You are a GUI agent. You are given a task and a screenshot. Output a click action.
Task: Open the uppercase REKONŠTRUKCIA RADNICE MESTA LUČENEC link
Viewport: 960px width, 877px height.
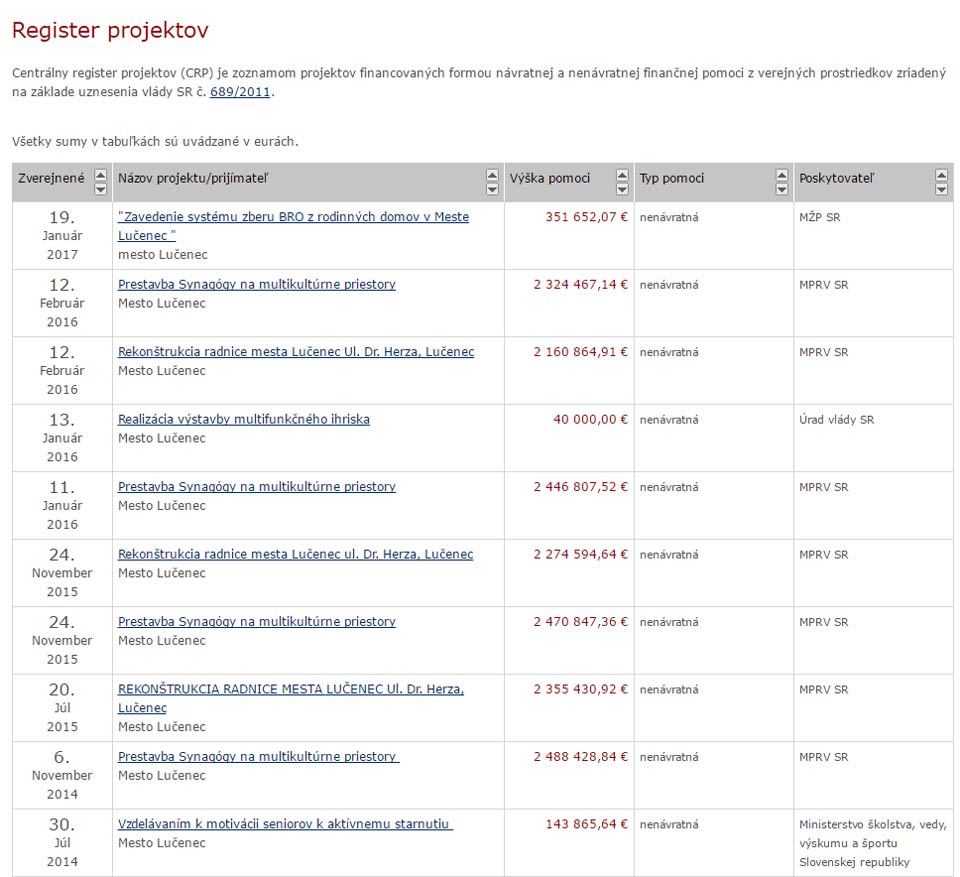point(290,690)
